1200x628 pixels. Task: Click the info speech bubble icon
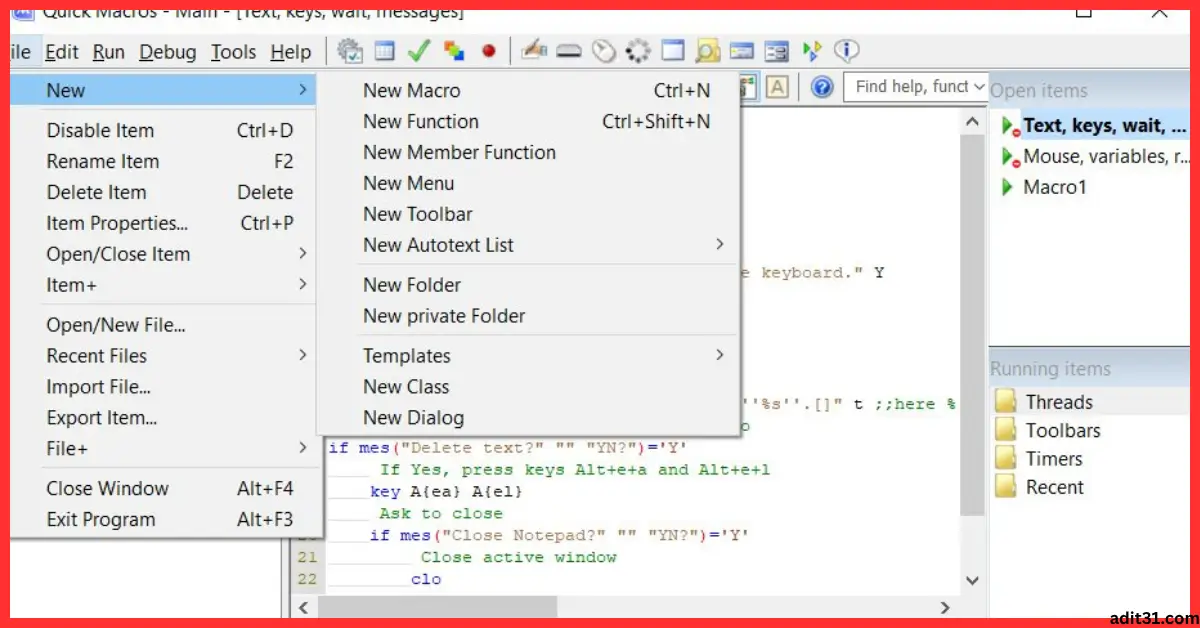tap(847, 51)
